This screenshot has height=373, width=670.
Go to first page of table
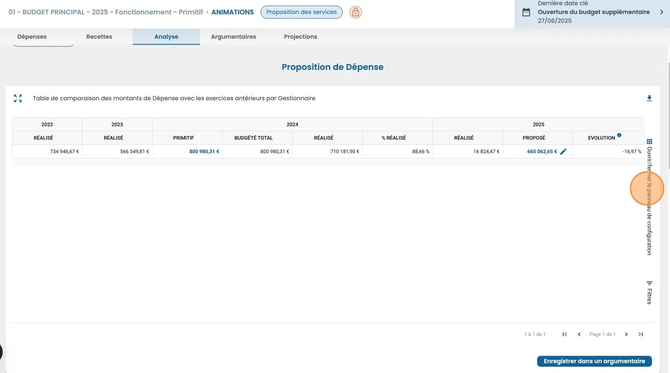(564, 334)
